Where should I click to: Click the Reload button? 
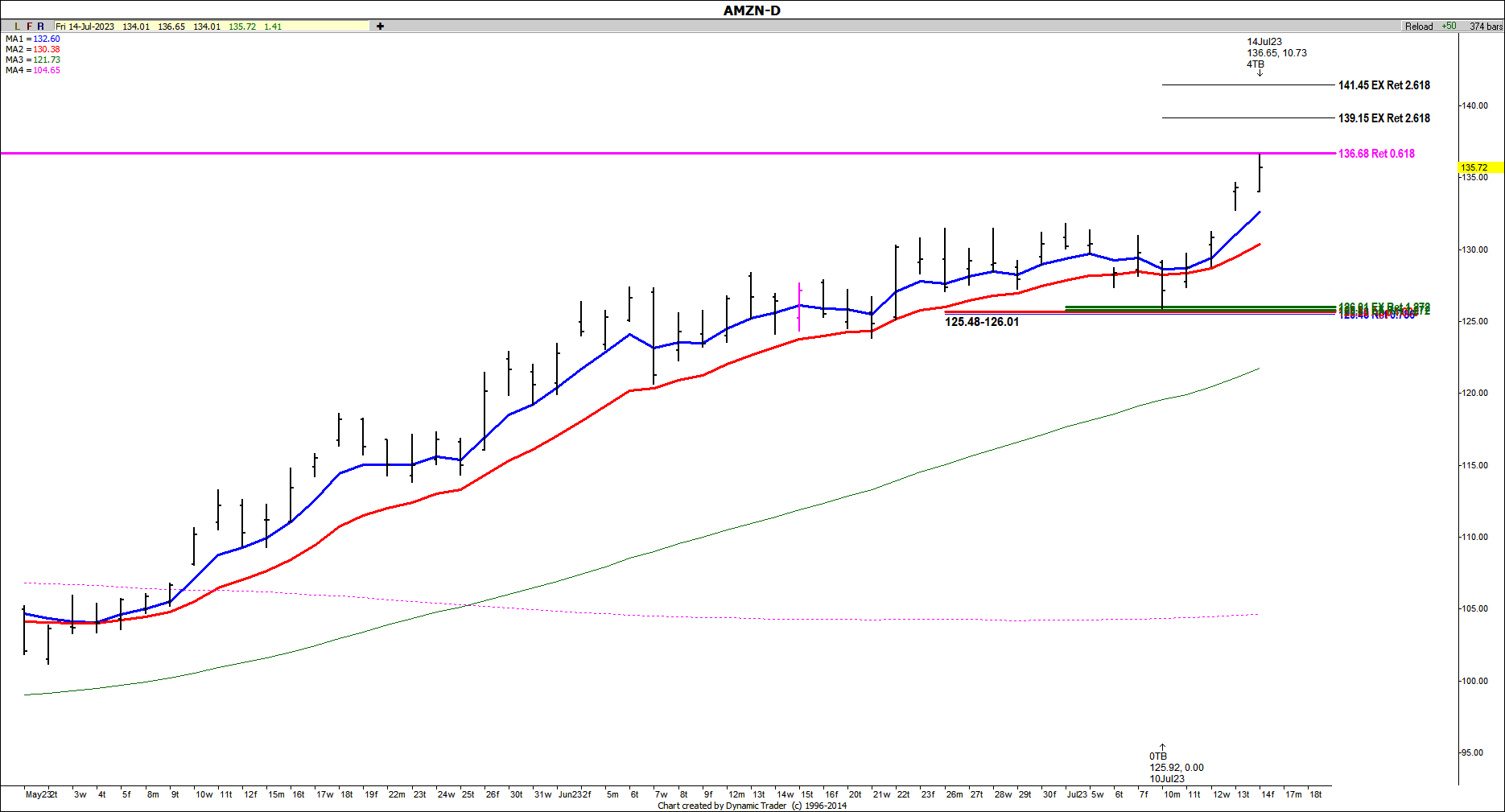click(1419, 27)
